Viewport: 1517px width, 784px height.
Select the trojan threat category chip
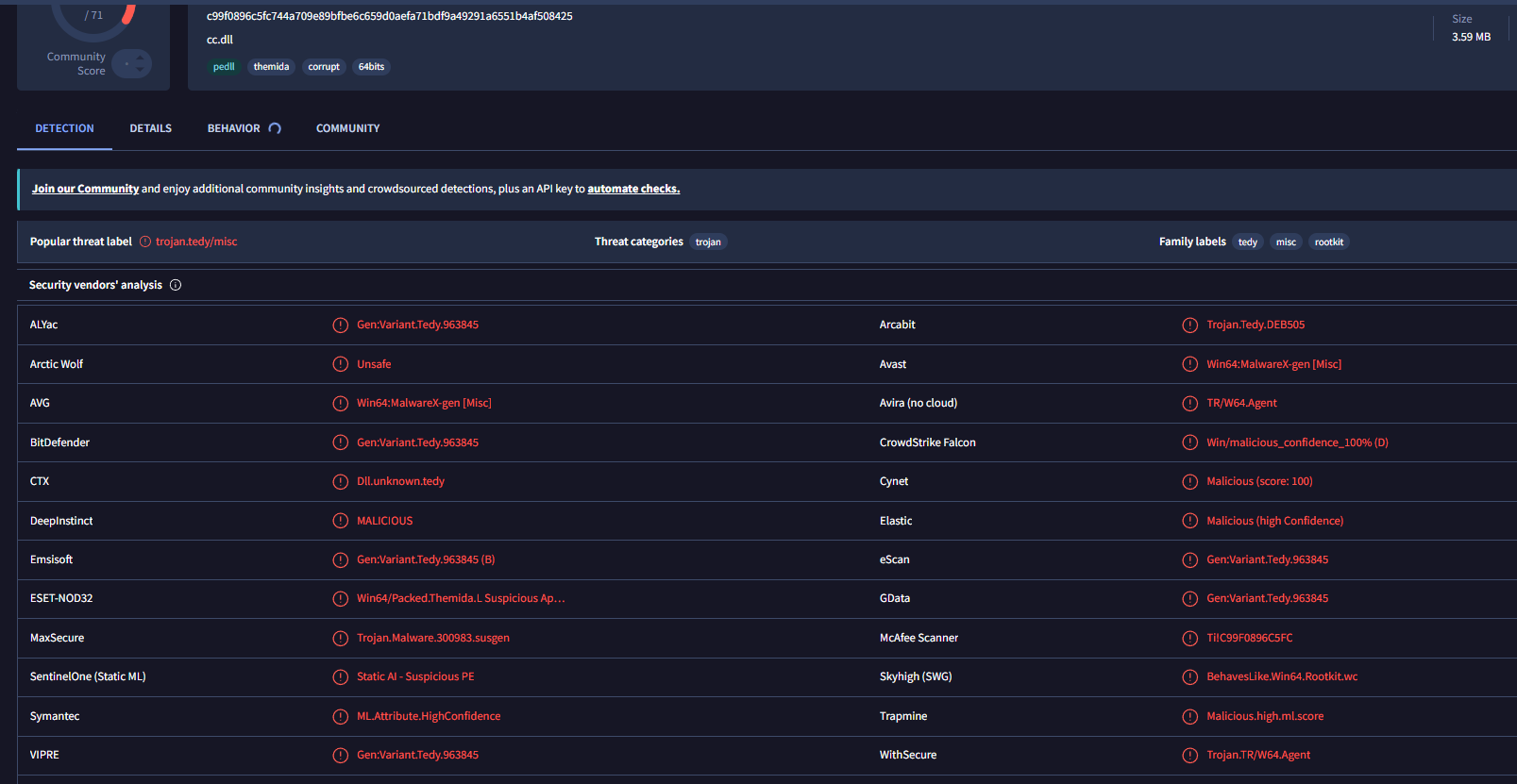708,242
